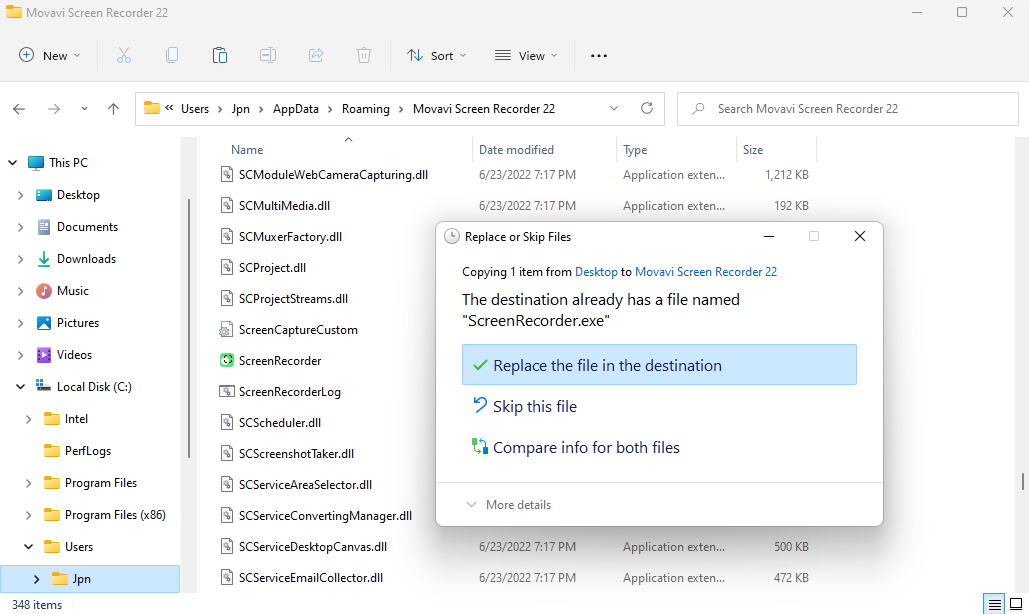The image size is (1029, 614).
Task: Click the Search Movavi Screen Recorder 22 box
Action: pos(847,109)
